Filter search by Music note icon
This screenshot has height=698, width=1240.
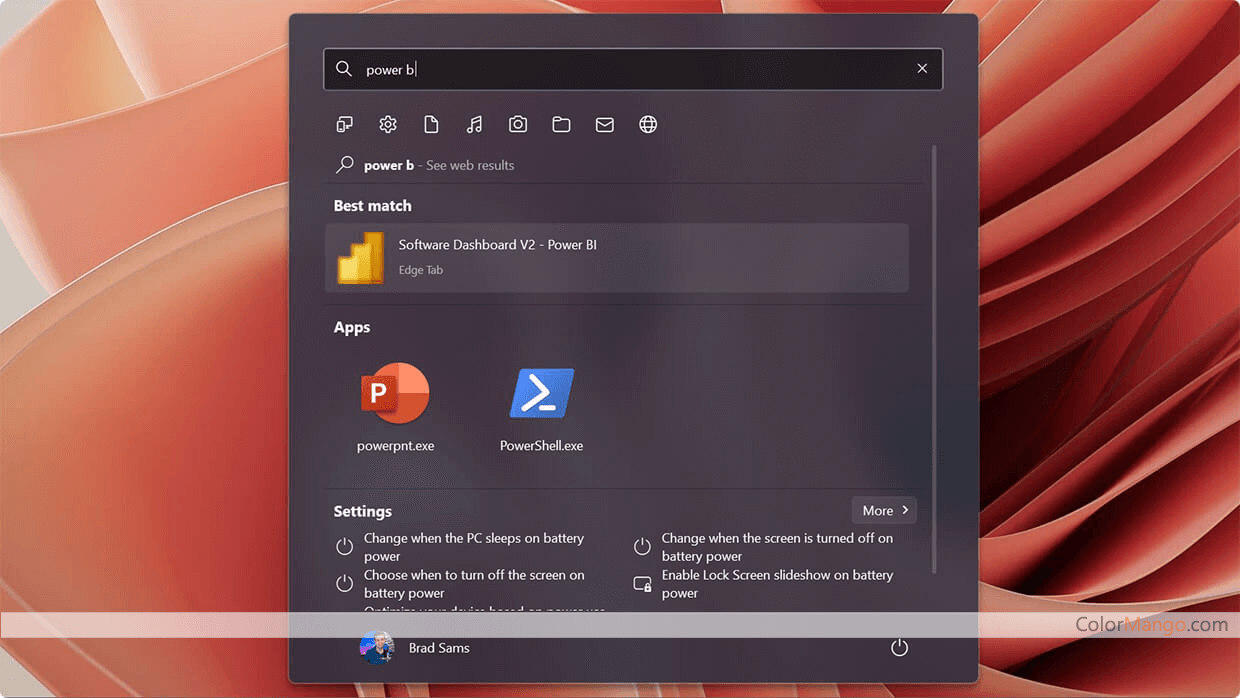(474, 125)
